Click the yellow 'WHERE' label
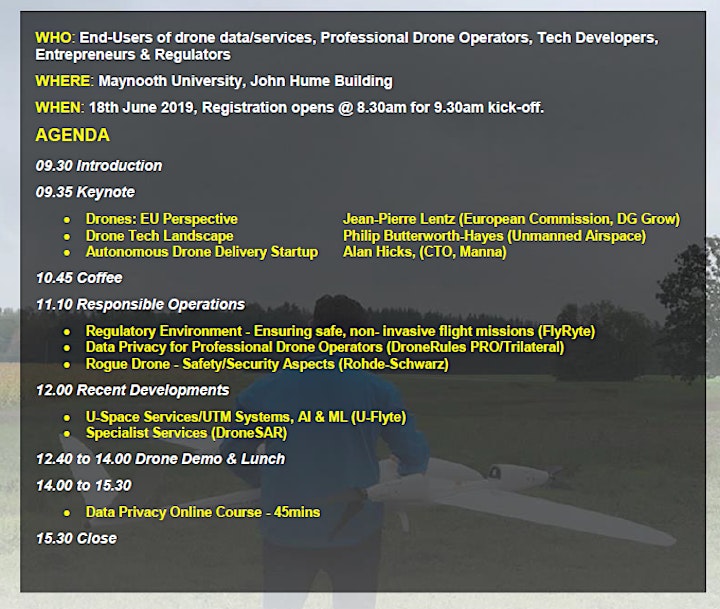This screenshot has height=609, width=720. pos(63,81)
